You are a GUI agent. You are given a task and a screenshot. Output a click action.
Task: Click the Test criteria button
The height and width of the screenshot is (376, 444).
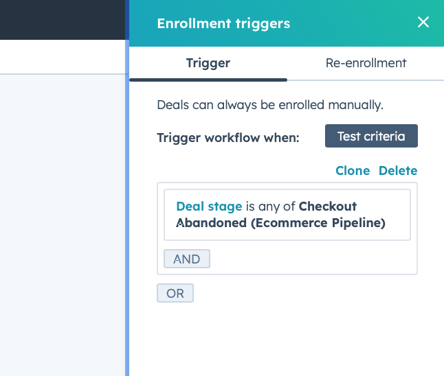tap(371, 136)
